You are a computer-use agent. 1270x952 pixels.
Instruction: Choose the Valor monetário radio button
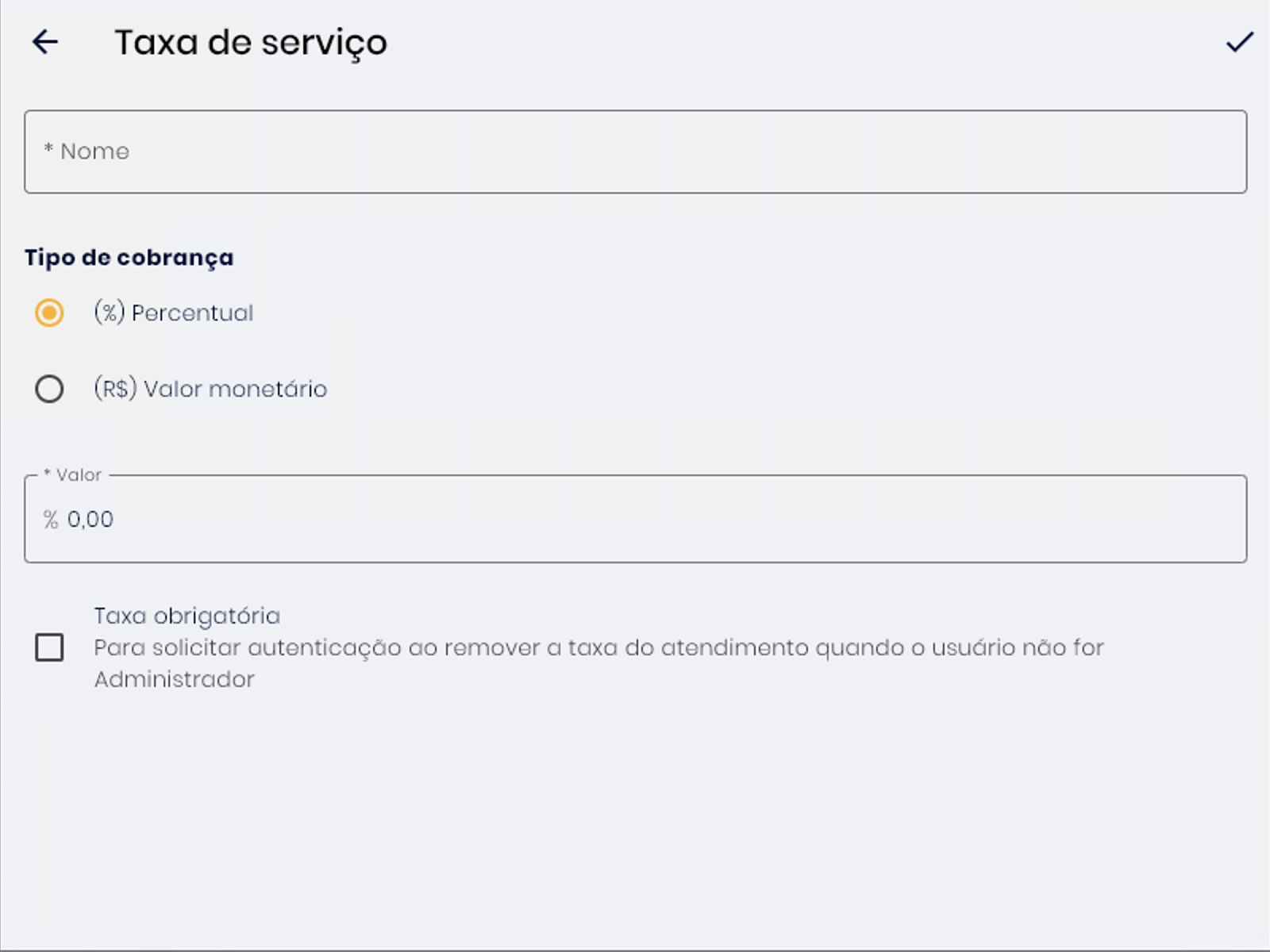point(49,389)
